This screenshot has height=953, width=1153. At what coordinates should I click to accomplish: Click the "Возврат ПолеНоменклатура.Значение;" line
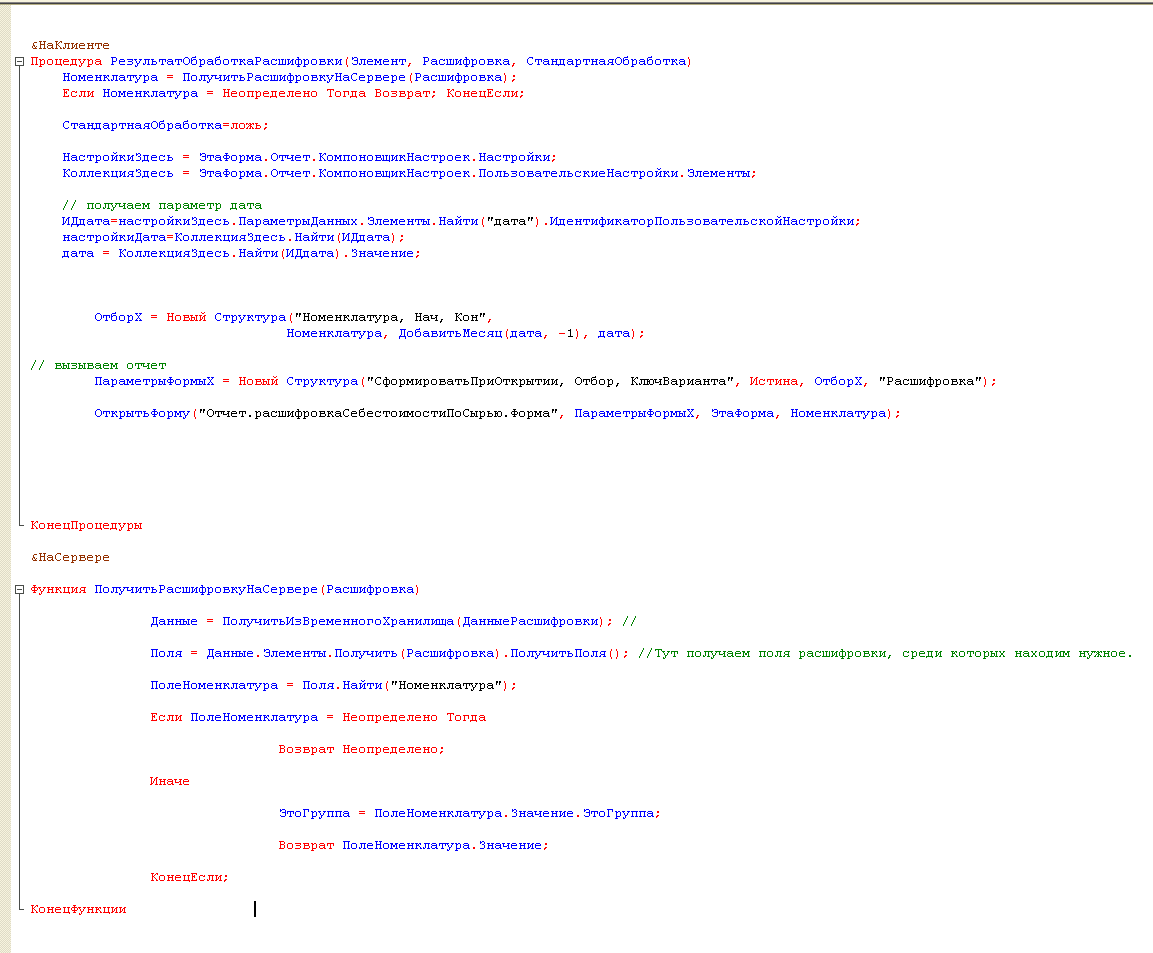pos(413,845)
